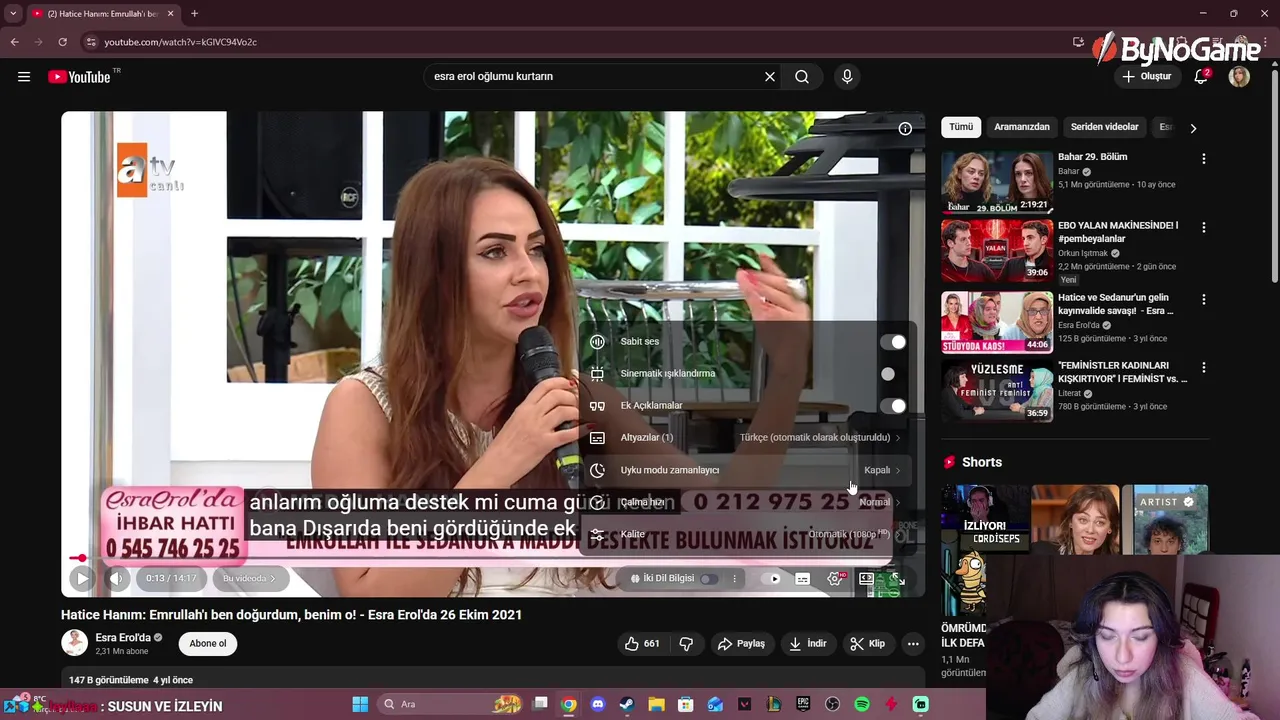Open Çalma hızı submenu
Image resolution: width=1280 pixels, height=720 pixels.
746,502
